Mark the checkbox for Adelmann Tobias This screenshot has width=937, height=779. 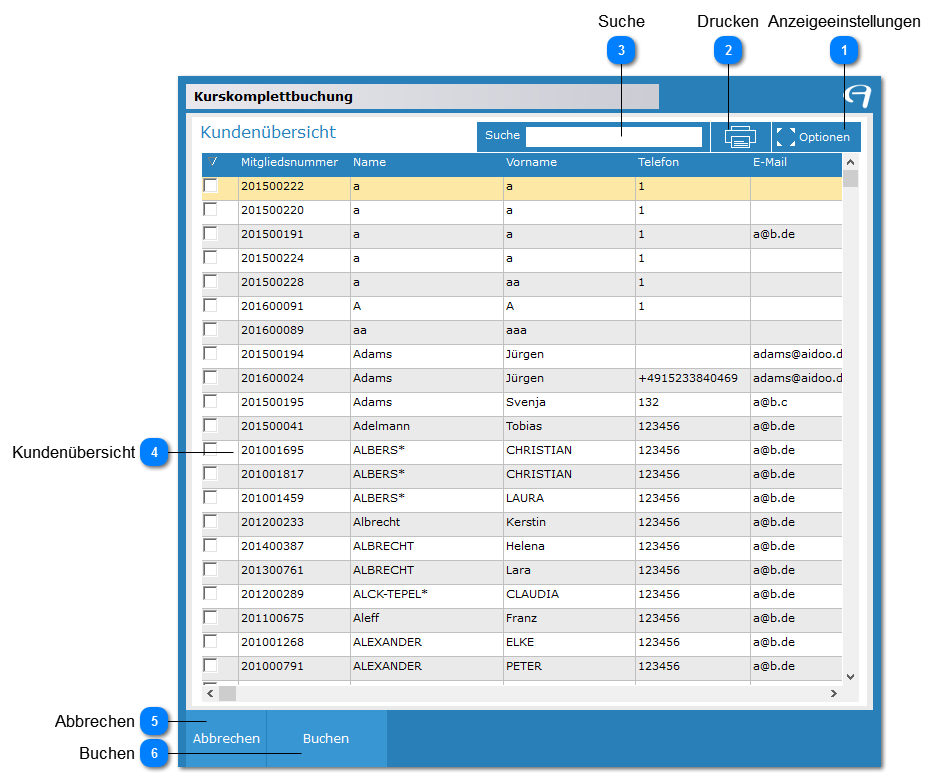pyautogui.click(x=210, y=425)
